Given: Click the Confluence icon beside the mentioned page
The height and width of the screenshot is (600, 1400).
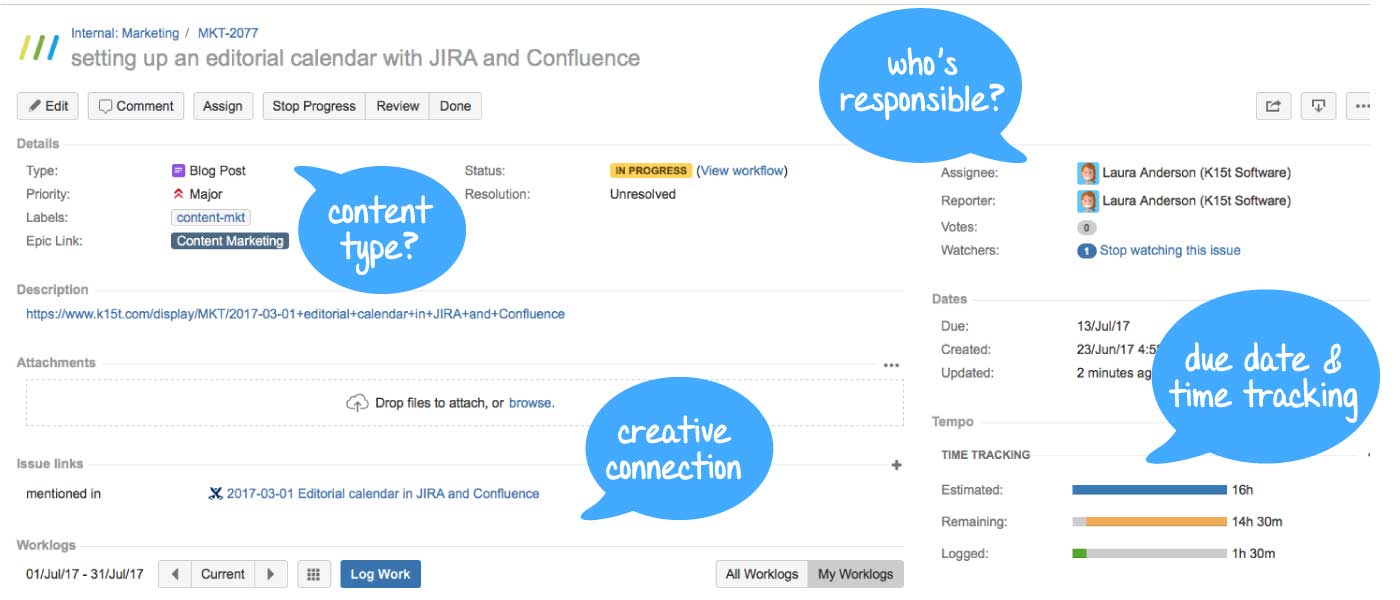Looking at the screenshot, I should (214, 494).
